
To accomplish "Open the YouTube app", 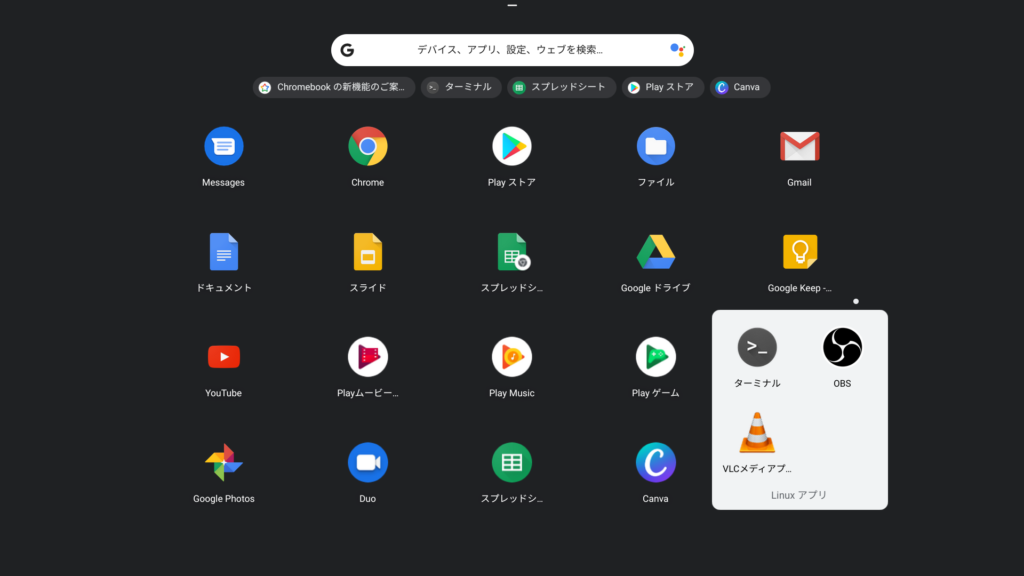I will (x=223, y=357).
